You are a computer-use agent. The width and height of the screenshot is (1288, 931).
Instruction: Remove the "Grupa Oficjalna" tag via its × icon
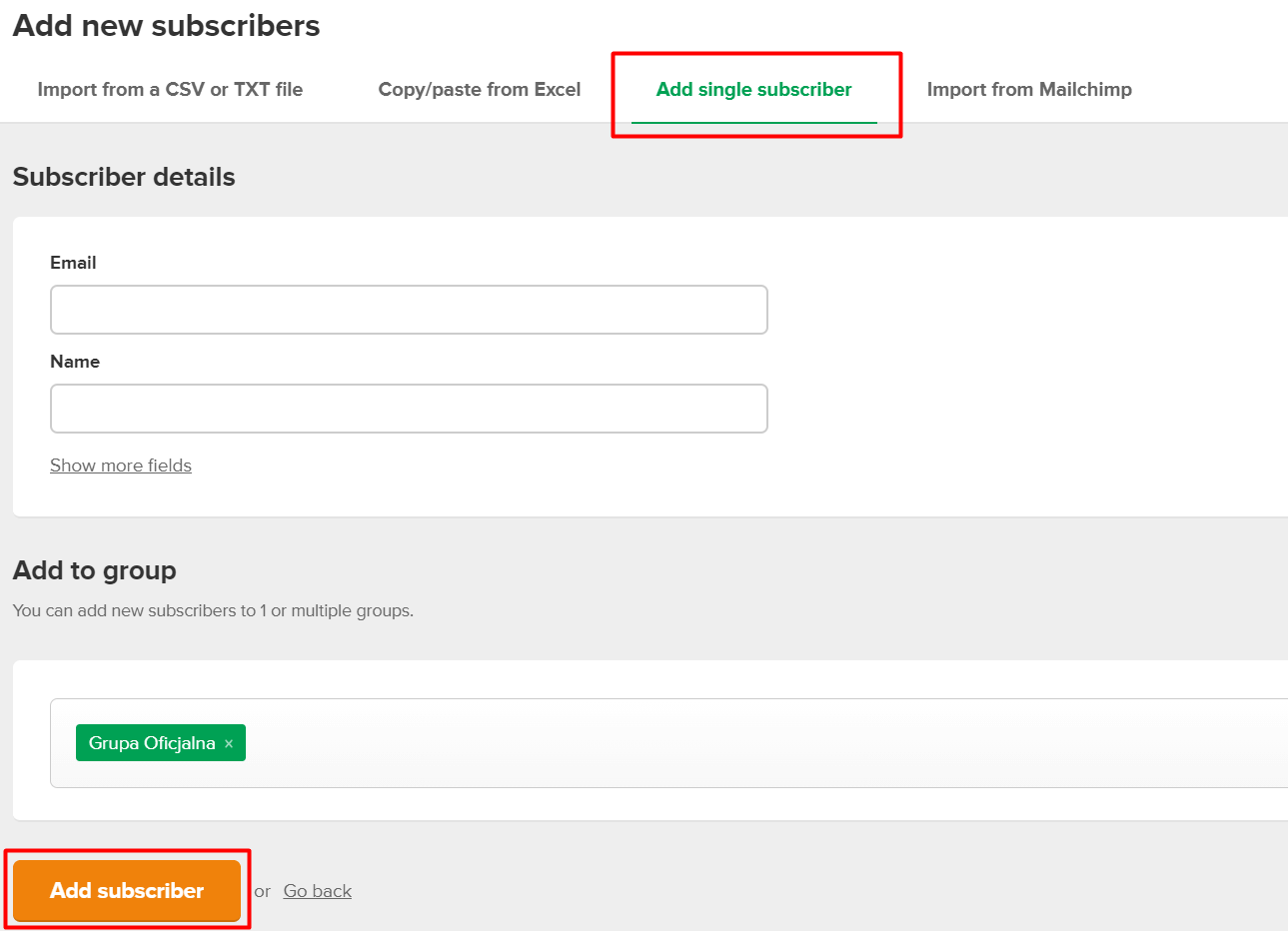229,742
